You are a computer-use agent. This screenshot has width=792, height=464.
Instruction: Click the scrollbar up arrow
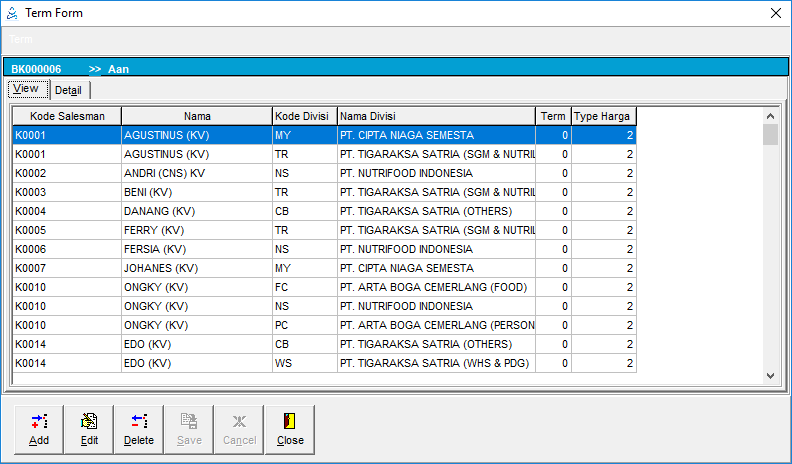click(770, 114)
